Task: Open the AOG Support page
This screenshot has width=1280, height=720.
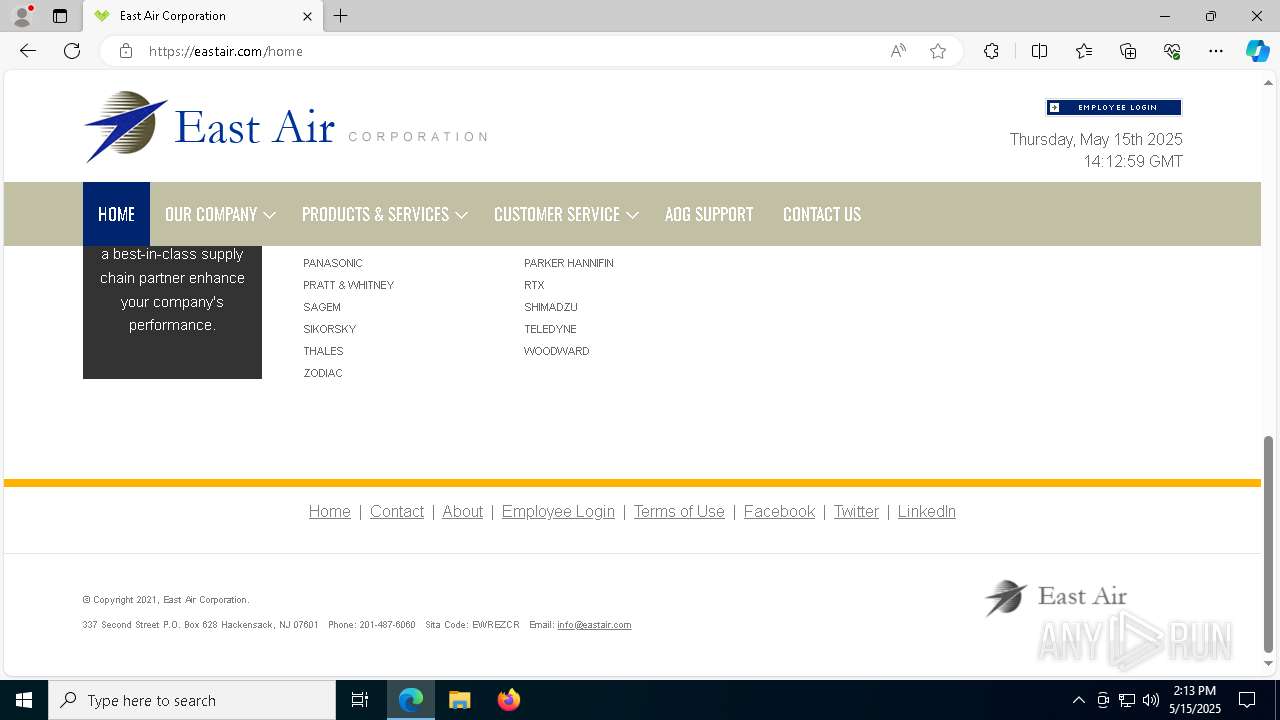Action: [x=709, y=214]
